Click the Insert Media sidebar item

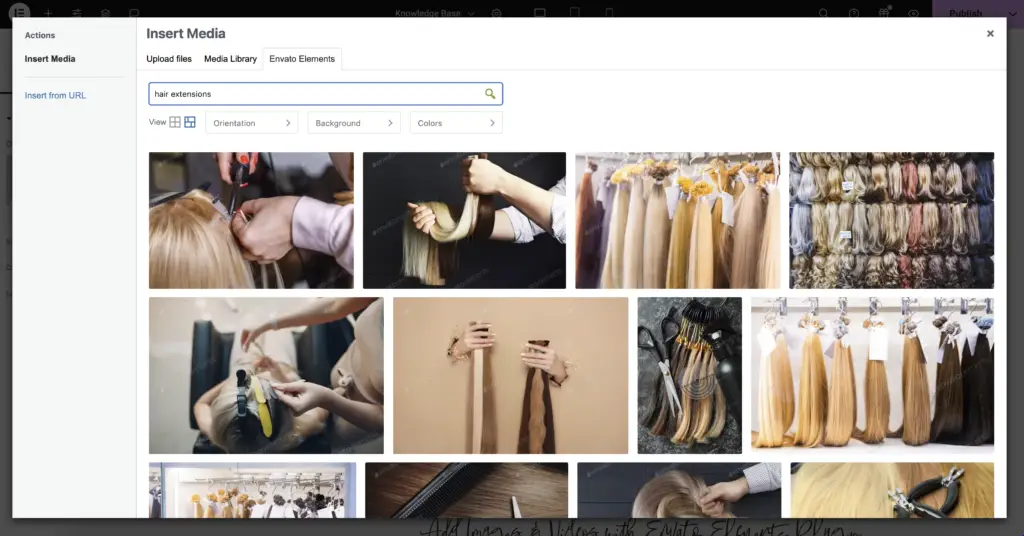pyautogui.click(x=50, y=59)
